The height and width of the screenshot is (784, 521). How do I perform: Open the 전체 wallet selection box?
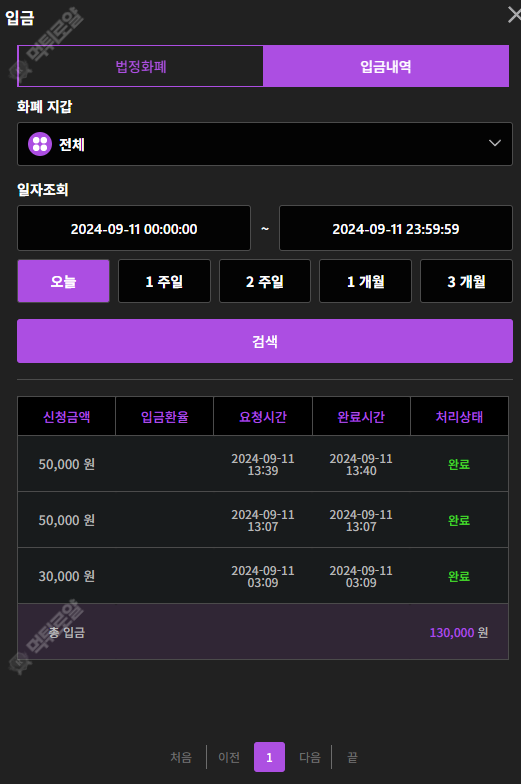[264, 144]
